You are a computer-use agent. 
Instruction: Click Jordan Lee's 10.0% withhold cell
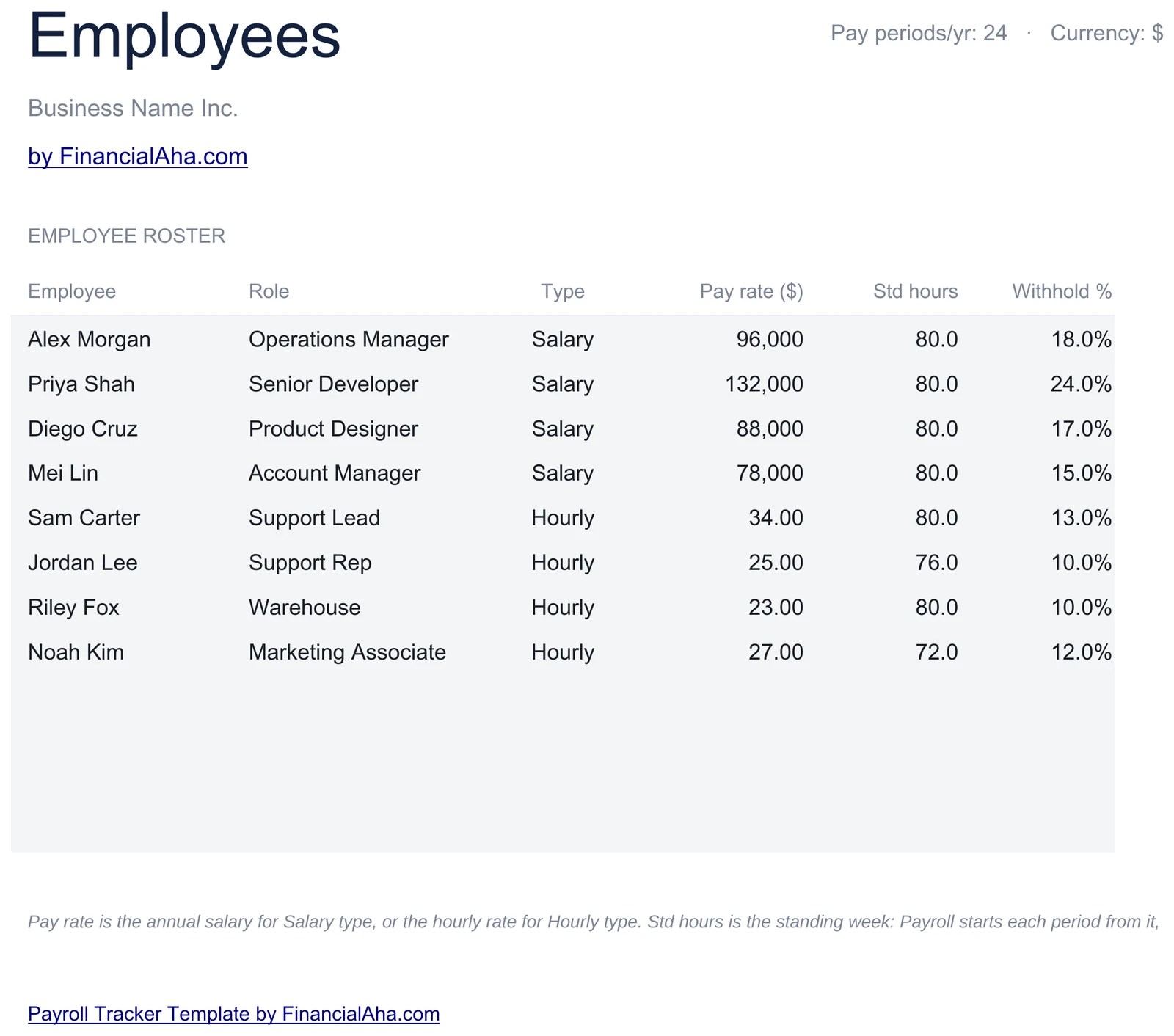tap(1082, 563)
